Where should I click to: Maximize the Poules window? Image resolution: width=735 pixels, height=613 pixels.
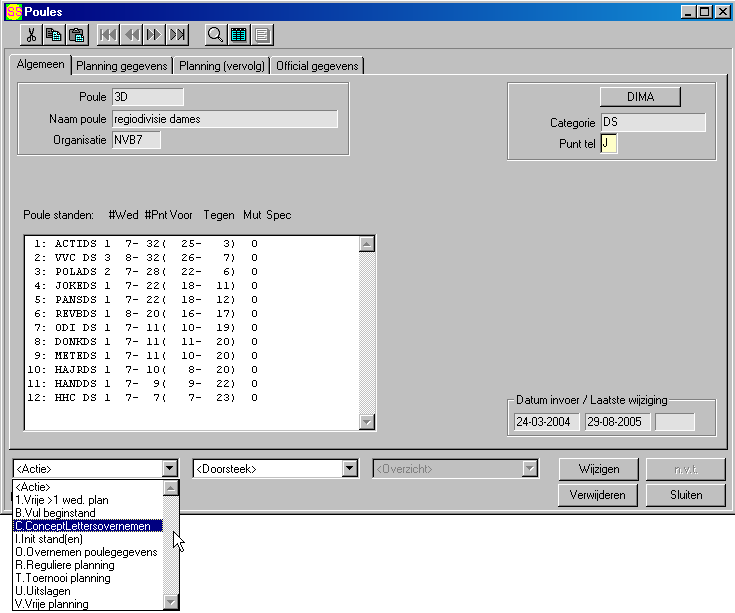pyautogui.click(x=704, y=12)
